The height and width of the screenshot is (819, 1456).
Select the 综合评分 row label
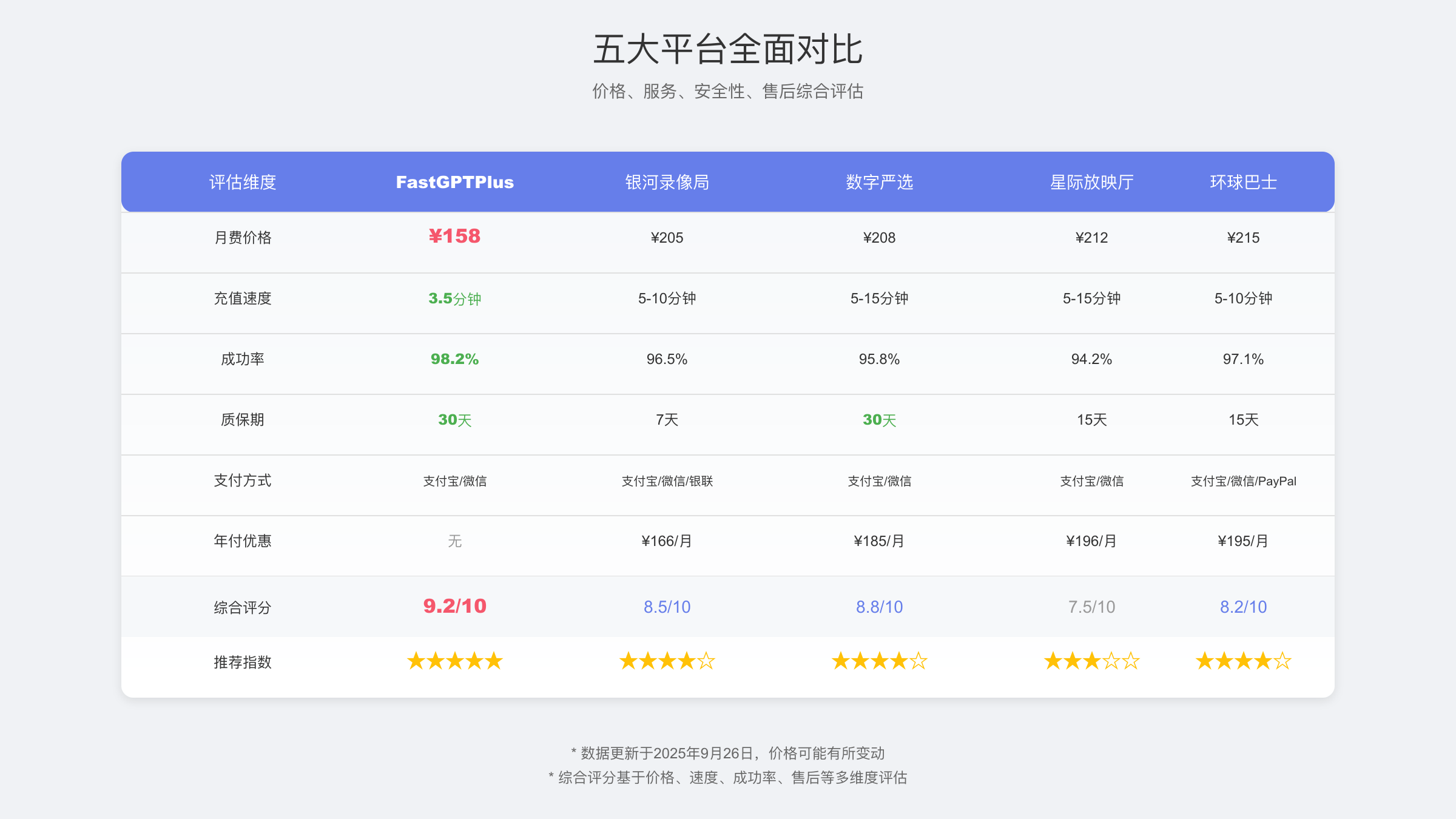click(243, 607)
